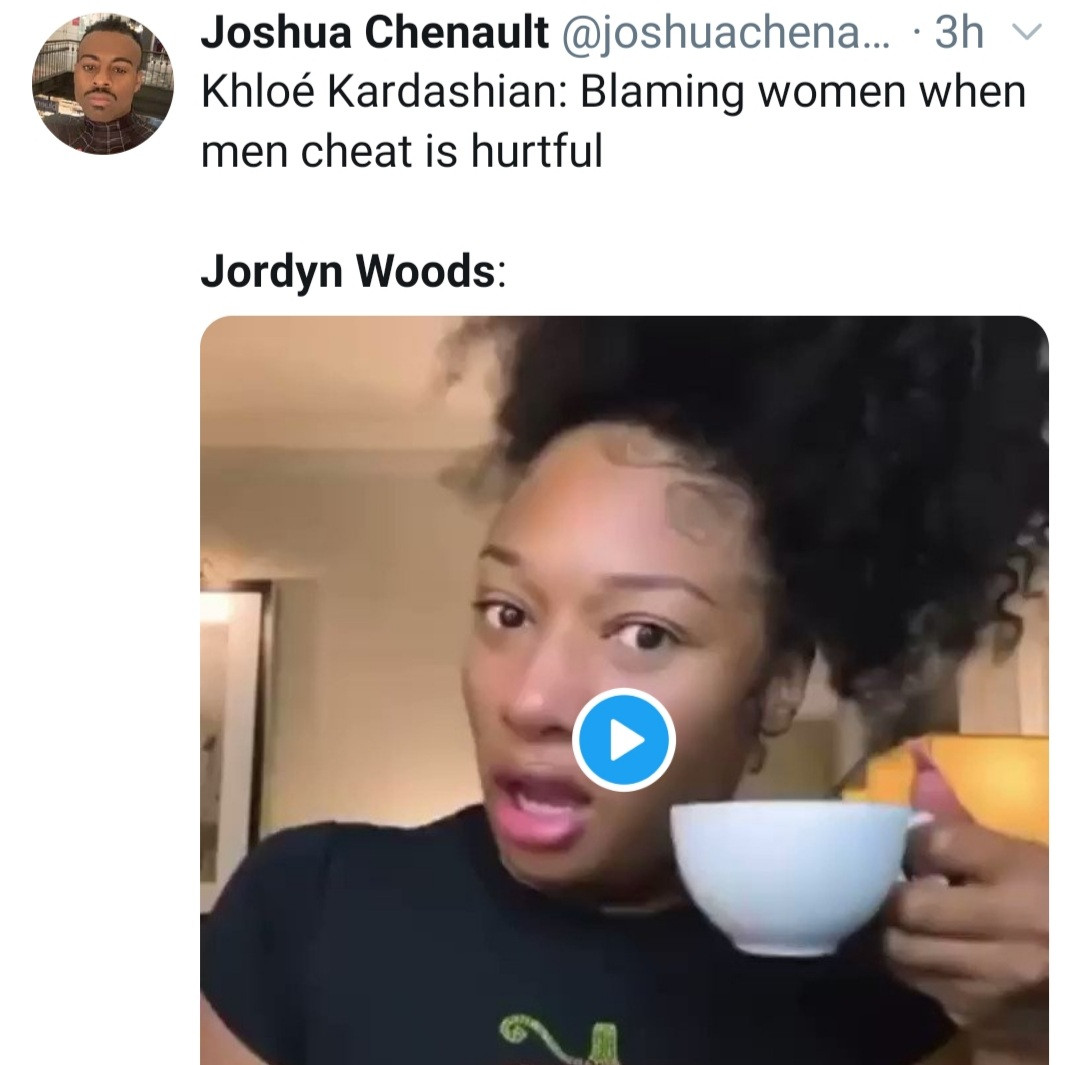Select the Khloé Kardashian tweet text line

point(613,92)
